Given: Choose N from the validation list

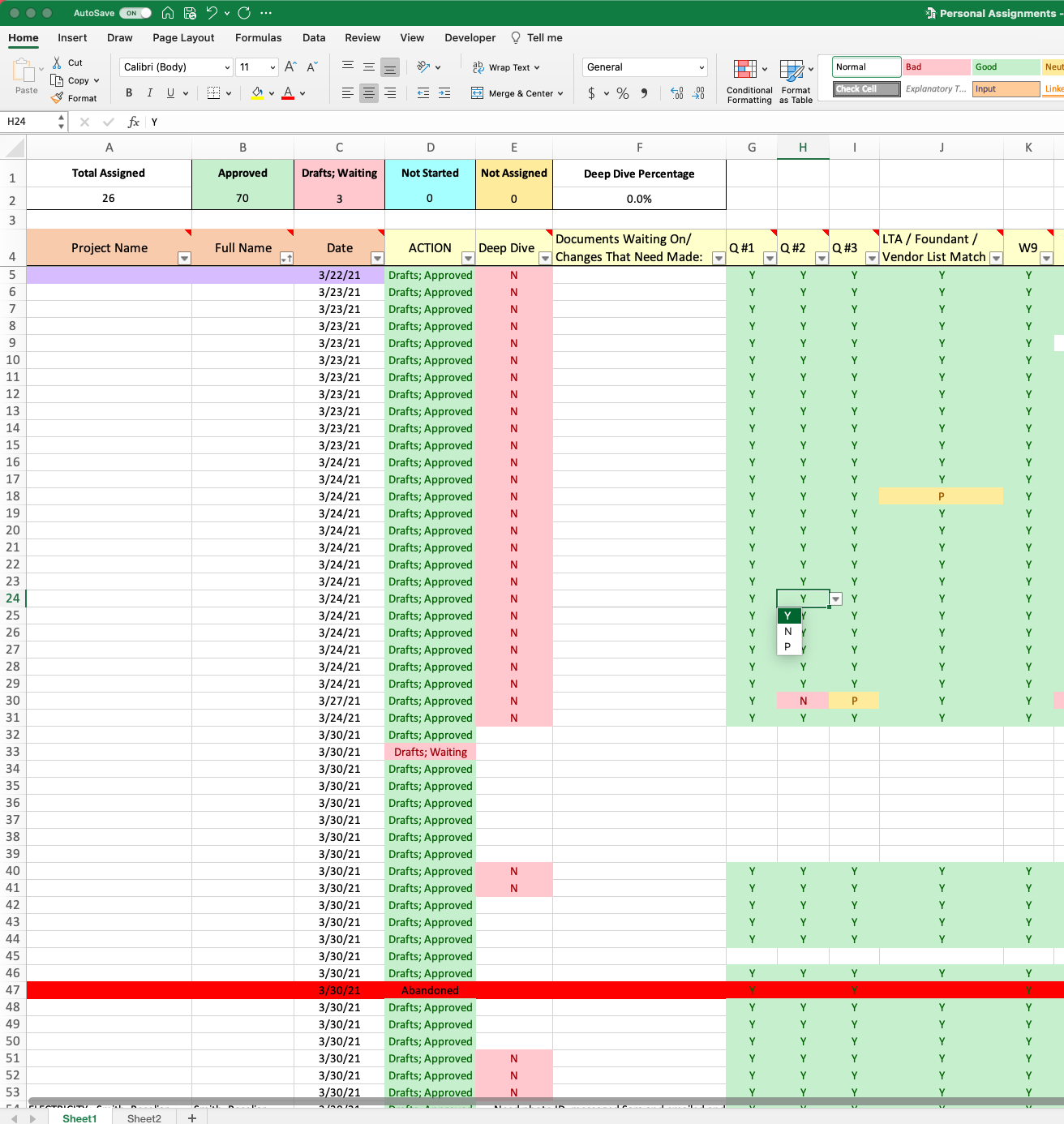Looking at the screenshot, I should [x=788, y=632].
